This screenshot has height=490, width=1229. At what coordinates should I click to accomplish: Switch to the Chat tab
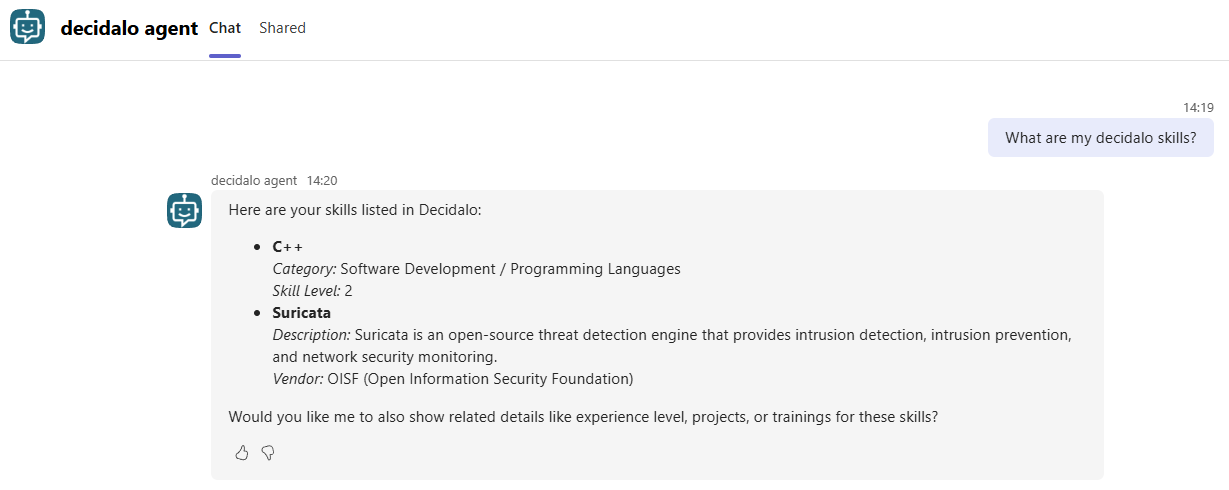click(225, 28)
